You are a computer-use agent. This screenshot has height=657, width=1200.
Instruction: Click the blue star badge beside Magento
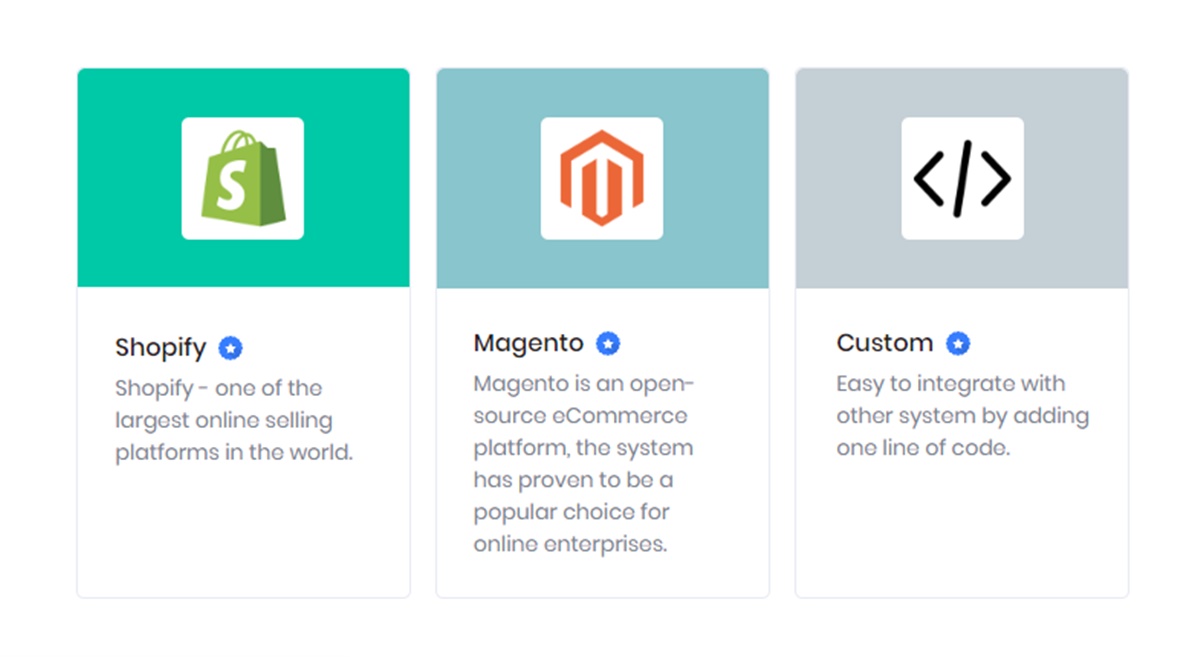pos(608,343)
